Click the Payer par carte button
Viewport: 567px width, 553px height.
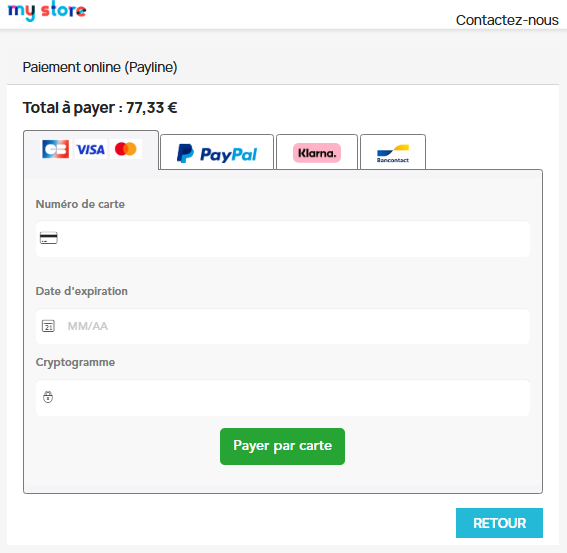pyautogui.click(x=282, y=446)
